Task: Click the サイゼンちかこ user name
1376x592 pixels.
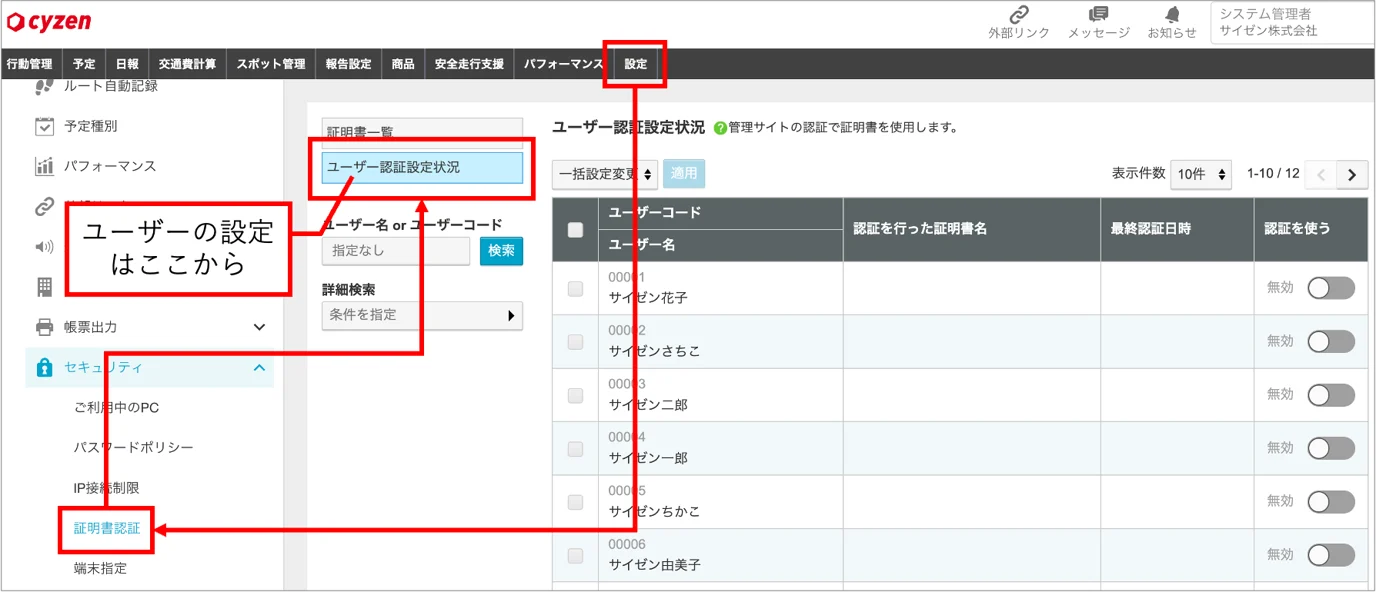Action: click(654, 511)
